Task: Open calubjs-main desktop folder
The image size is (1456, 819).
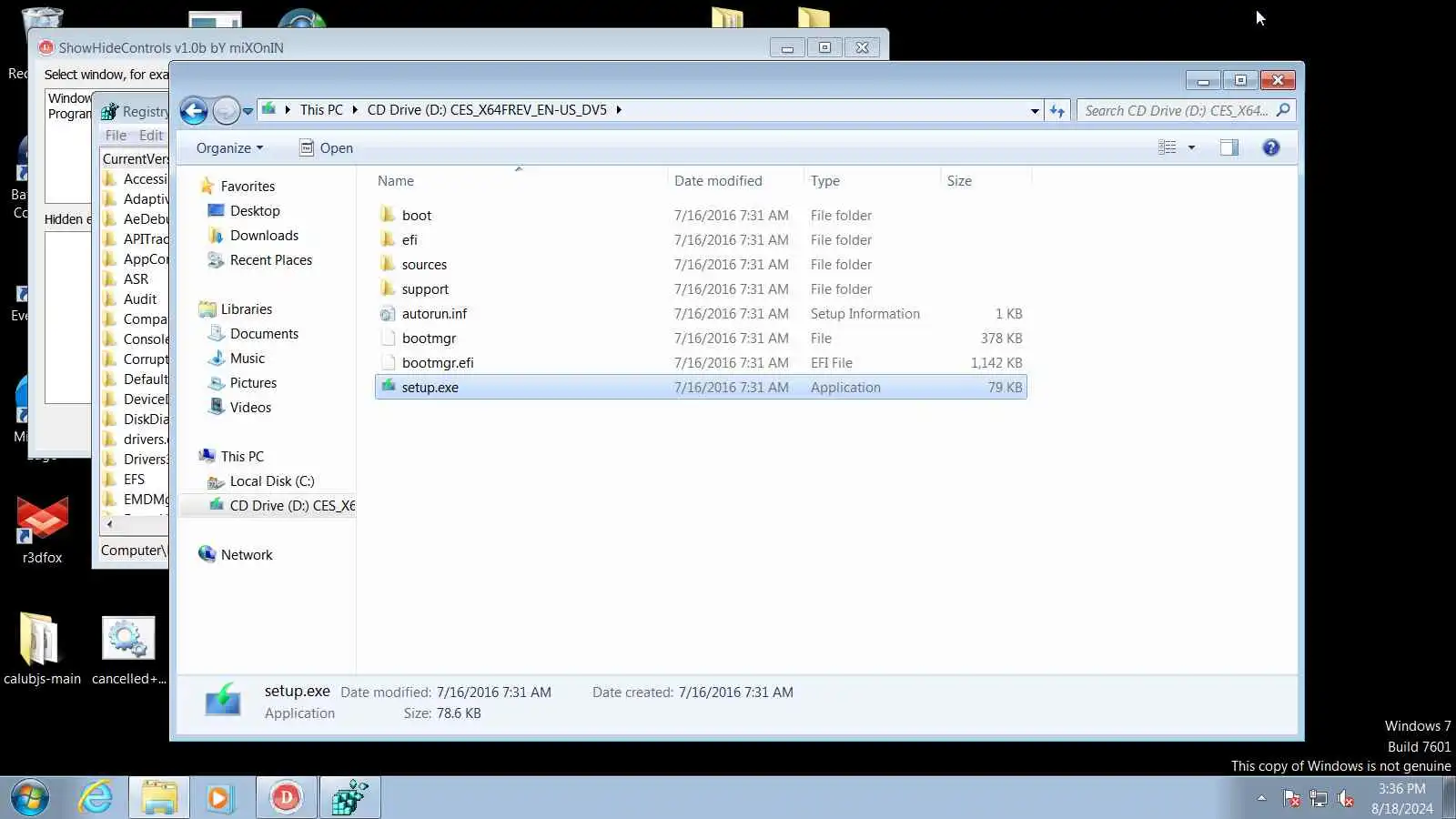Action: 42,650
